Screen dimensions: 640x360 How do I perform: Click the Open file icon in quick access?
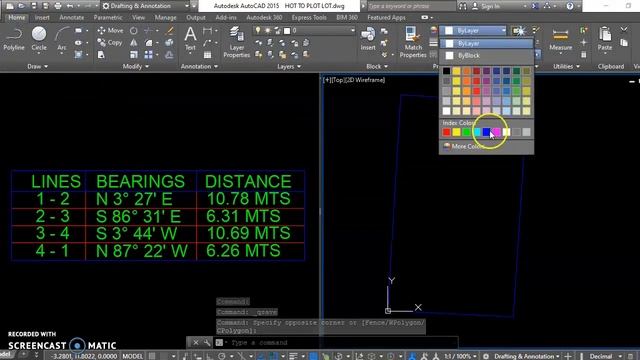click(21, 6)
